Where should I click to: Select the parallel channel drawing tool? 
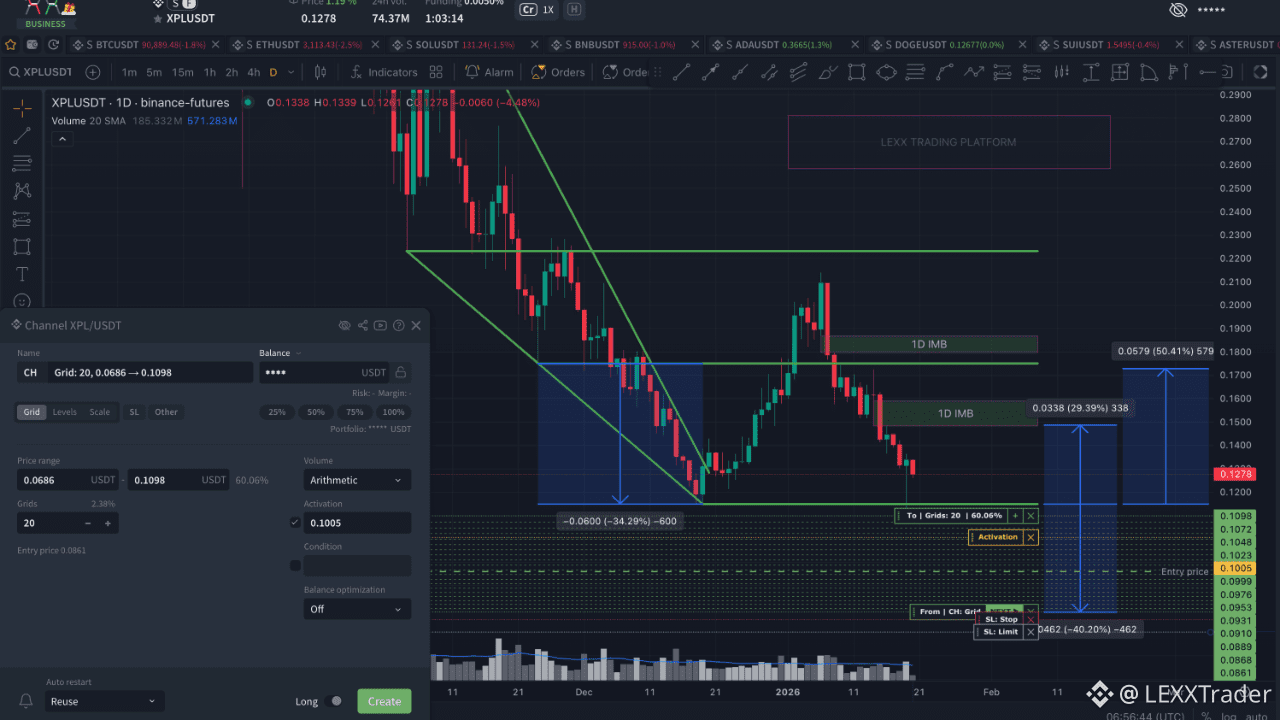(769, 72)
